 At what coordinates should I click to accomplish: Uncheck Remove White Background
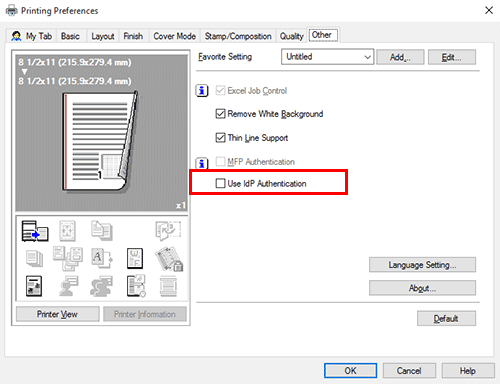pyautogui.click(x=220, y=114)
